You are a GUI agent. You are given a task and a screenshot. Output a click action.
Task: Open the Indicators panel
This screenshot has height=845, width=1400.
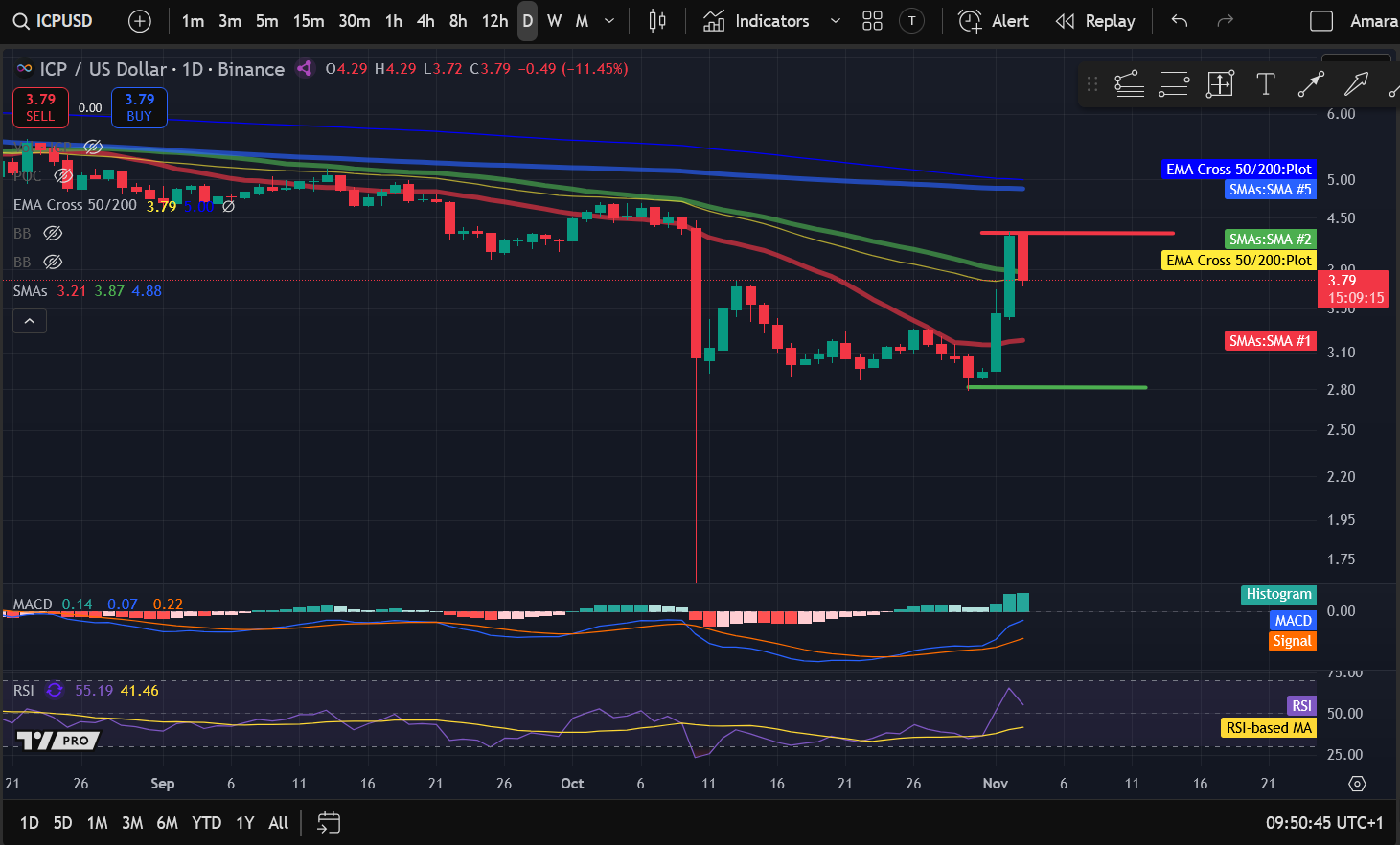pos(756,21)
